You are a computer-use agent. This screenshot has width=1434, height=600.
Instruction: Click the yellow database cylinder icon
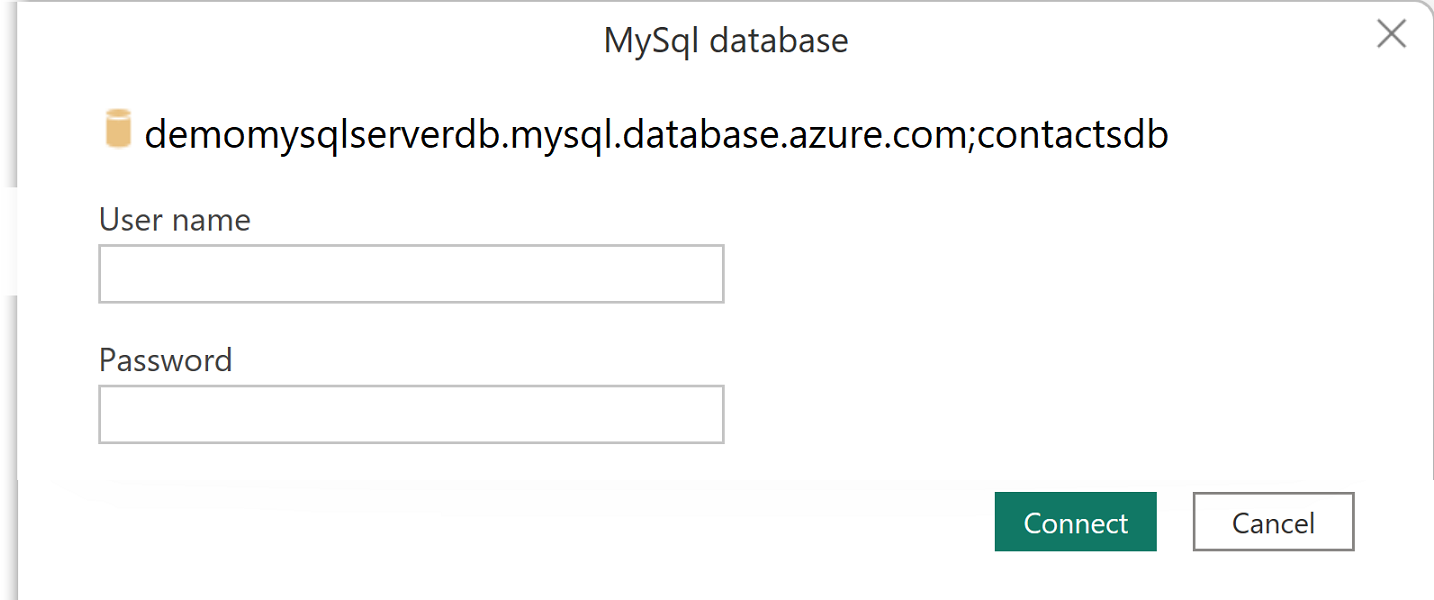(x=118, y=131)
